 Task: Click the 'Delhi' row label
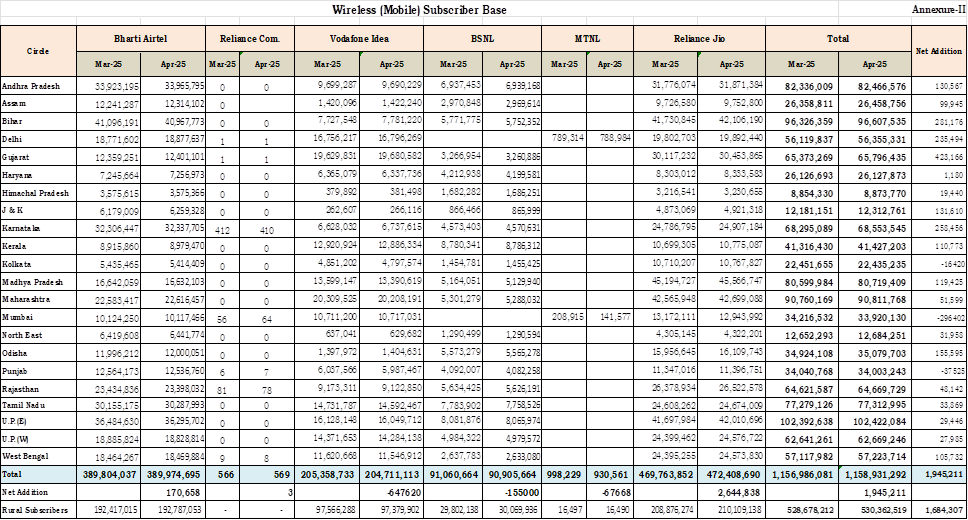[x=12, y=140]
